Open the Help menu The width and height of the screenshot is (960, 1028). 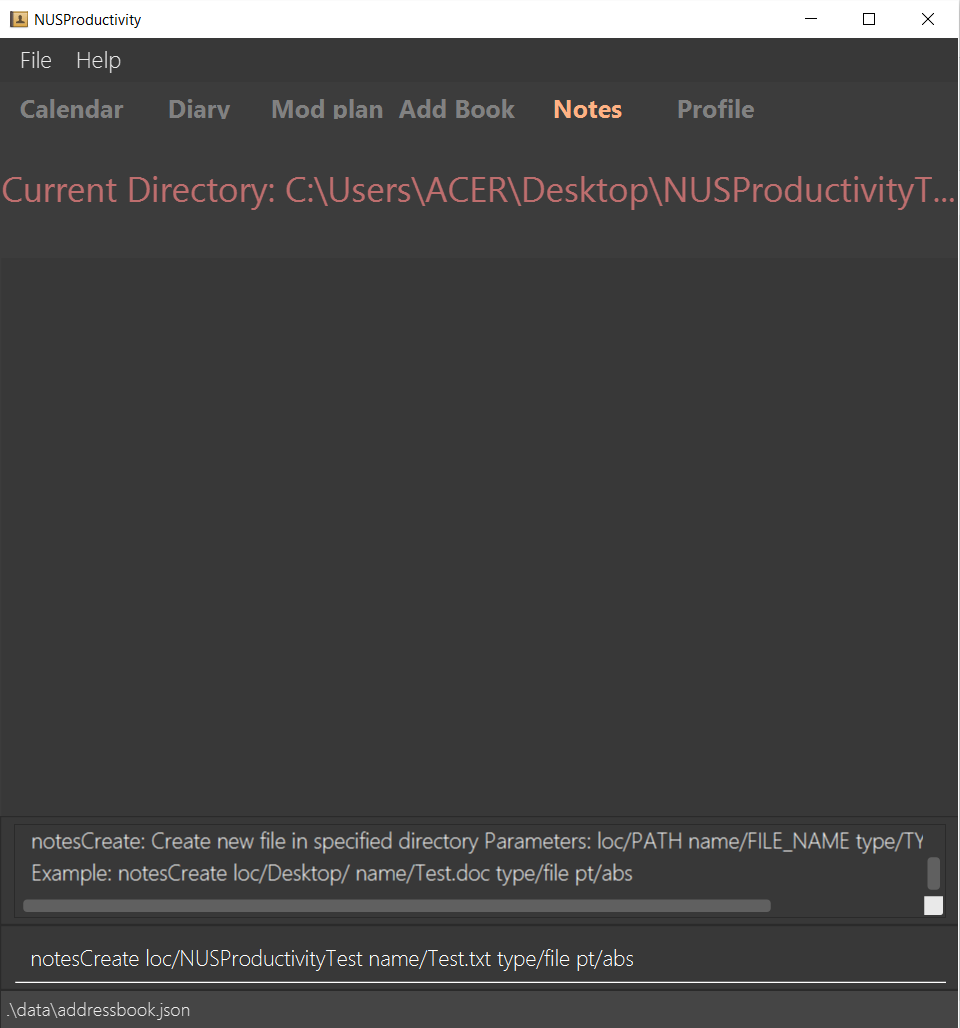[98, 60]
